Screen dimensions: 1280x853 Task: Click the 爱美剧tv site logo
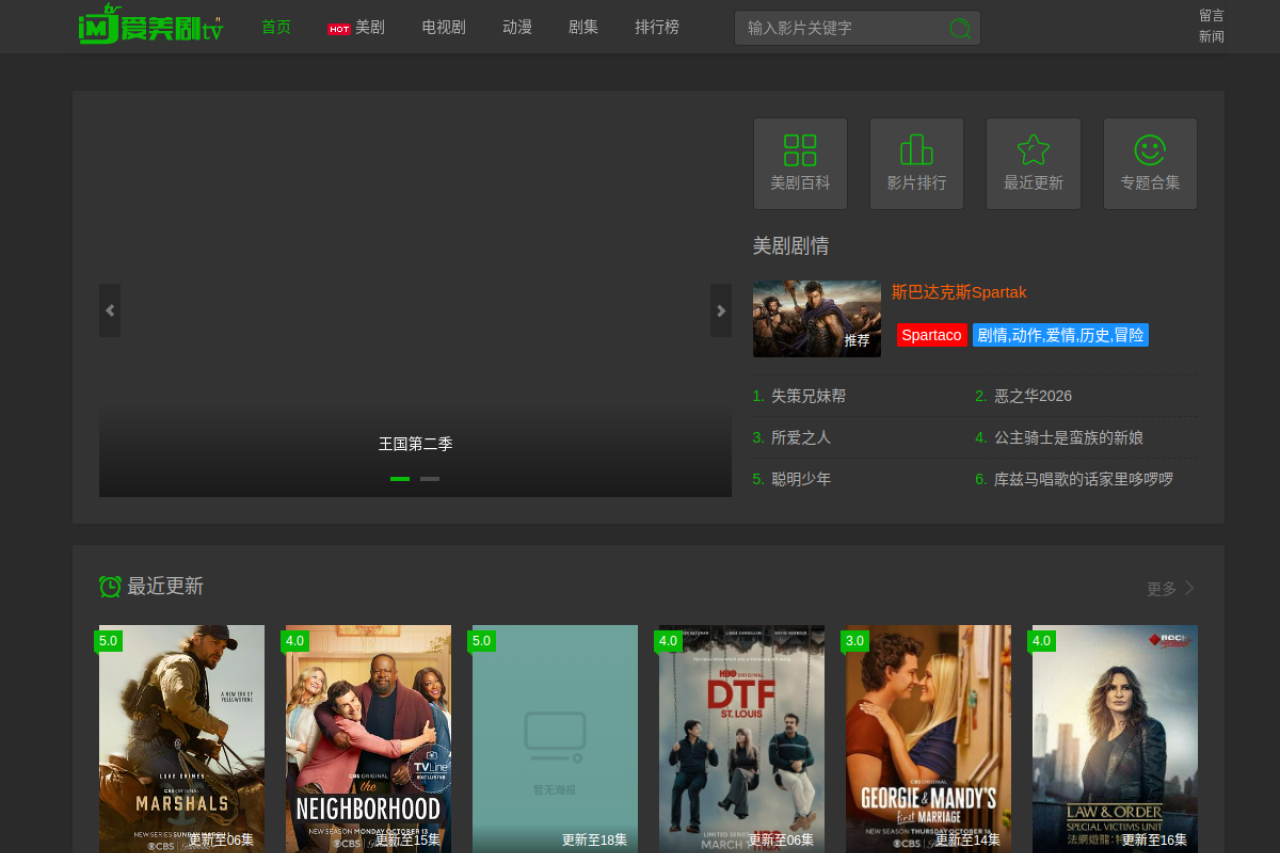coord(151,26)
